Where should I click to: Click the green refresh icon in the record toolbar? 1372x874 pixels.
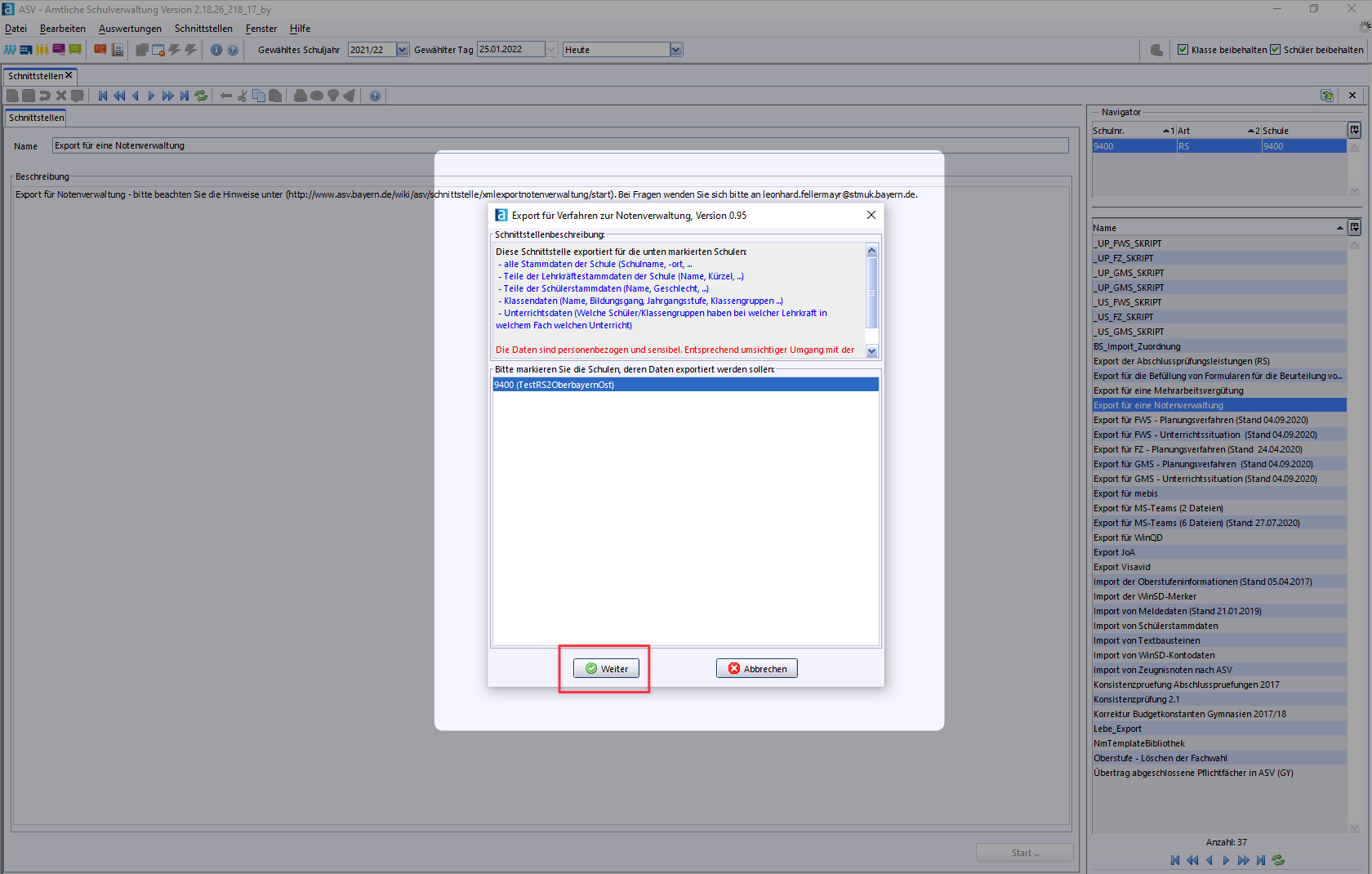click(201, 96)
